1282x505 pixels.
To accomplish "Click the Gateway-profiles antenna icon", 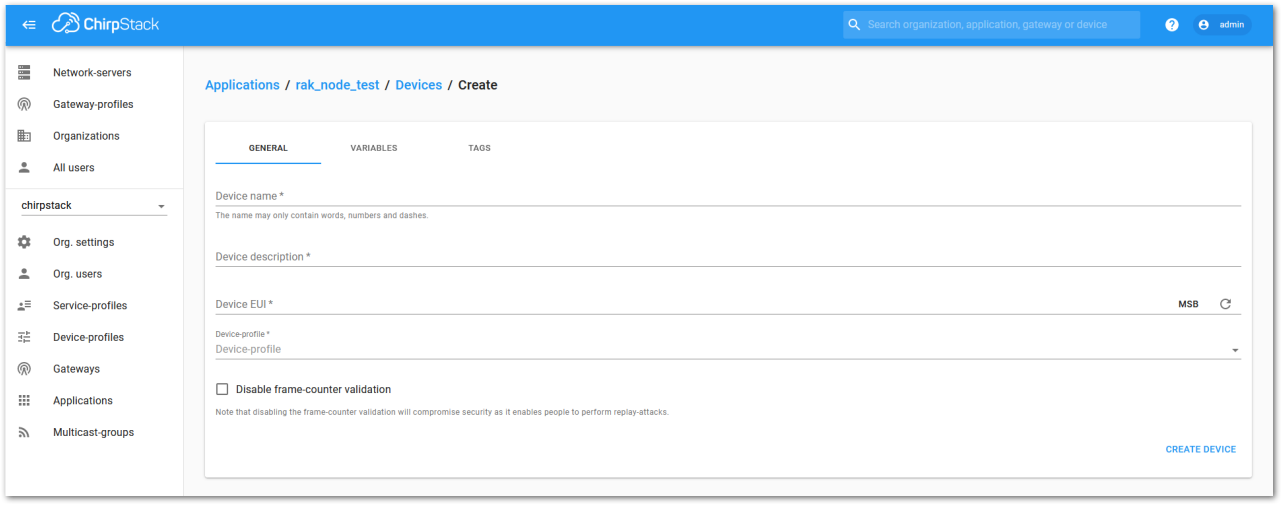I will (25, 104).
